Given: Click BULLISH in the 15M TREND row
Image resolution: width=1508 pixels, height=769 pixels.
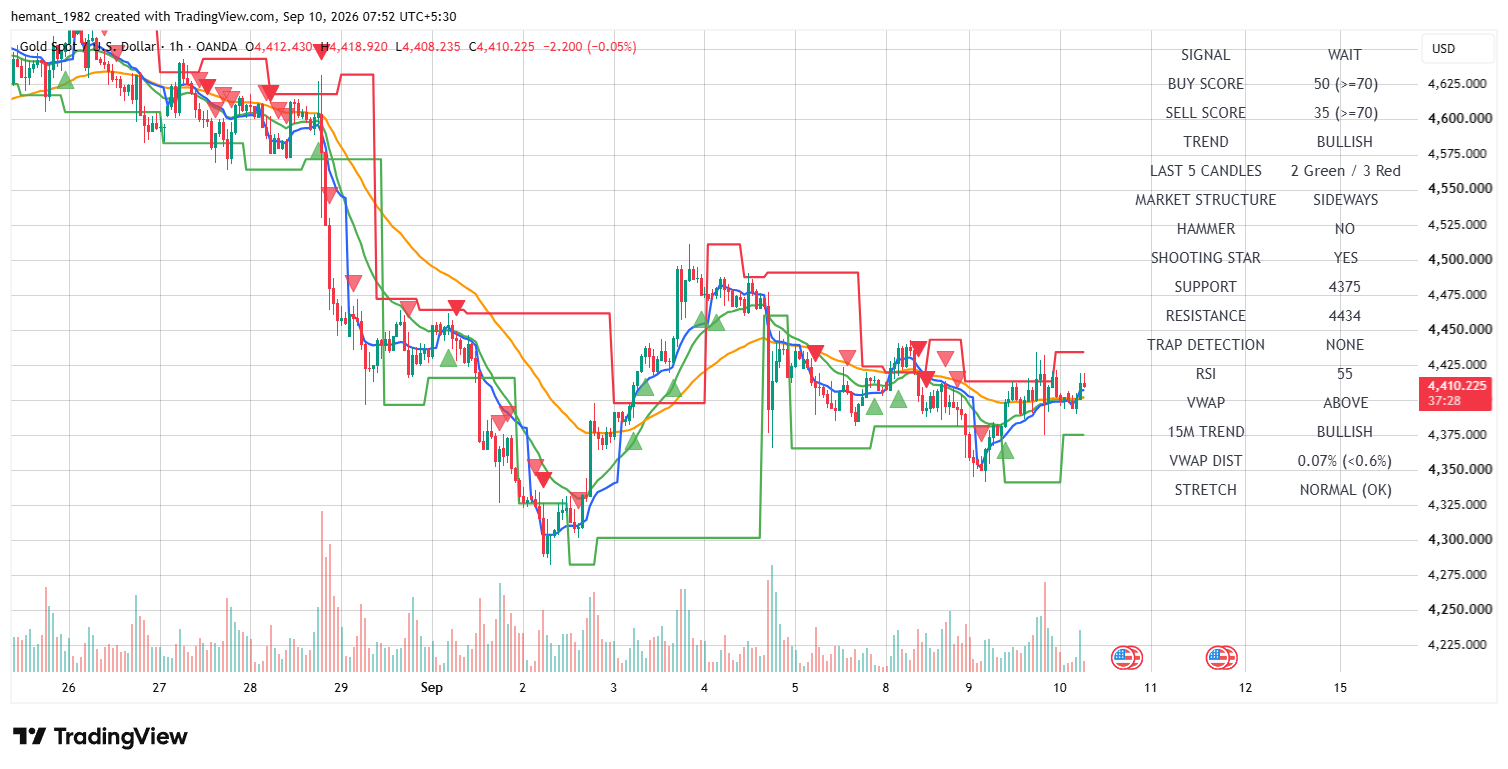Looking at the screenshot, I should [x=1345, y=432].
